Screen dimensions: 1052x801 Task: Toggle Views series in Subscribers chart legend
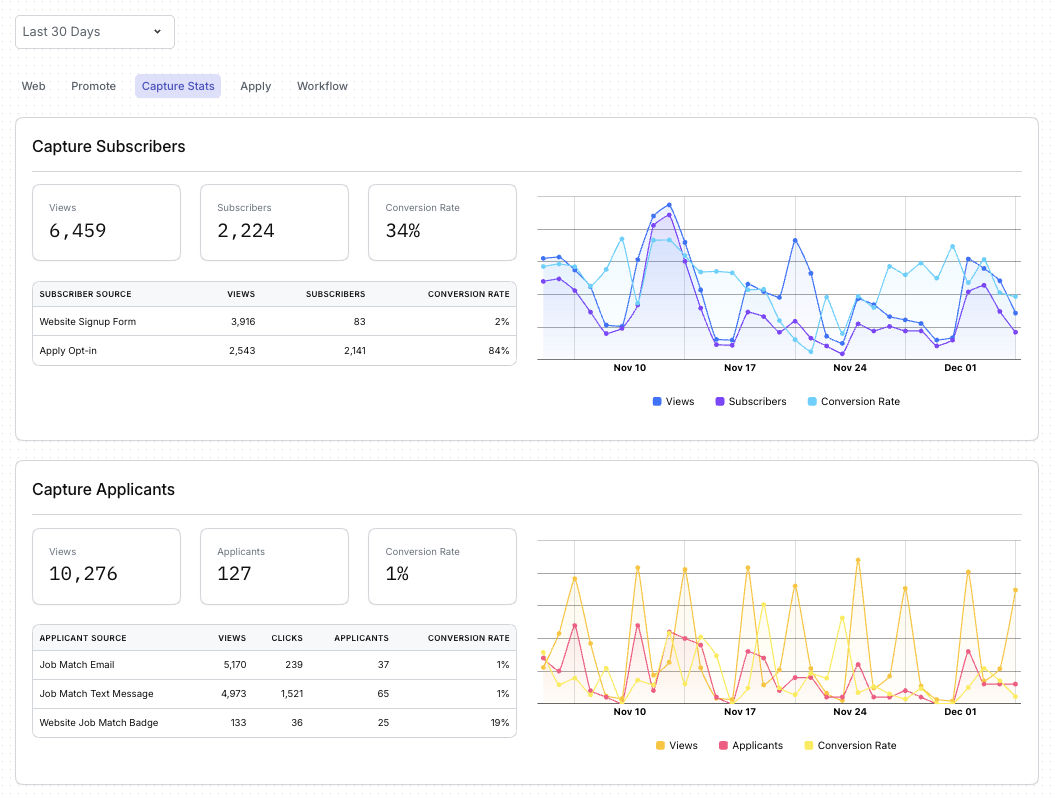pos(672,401)
